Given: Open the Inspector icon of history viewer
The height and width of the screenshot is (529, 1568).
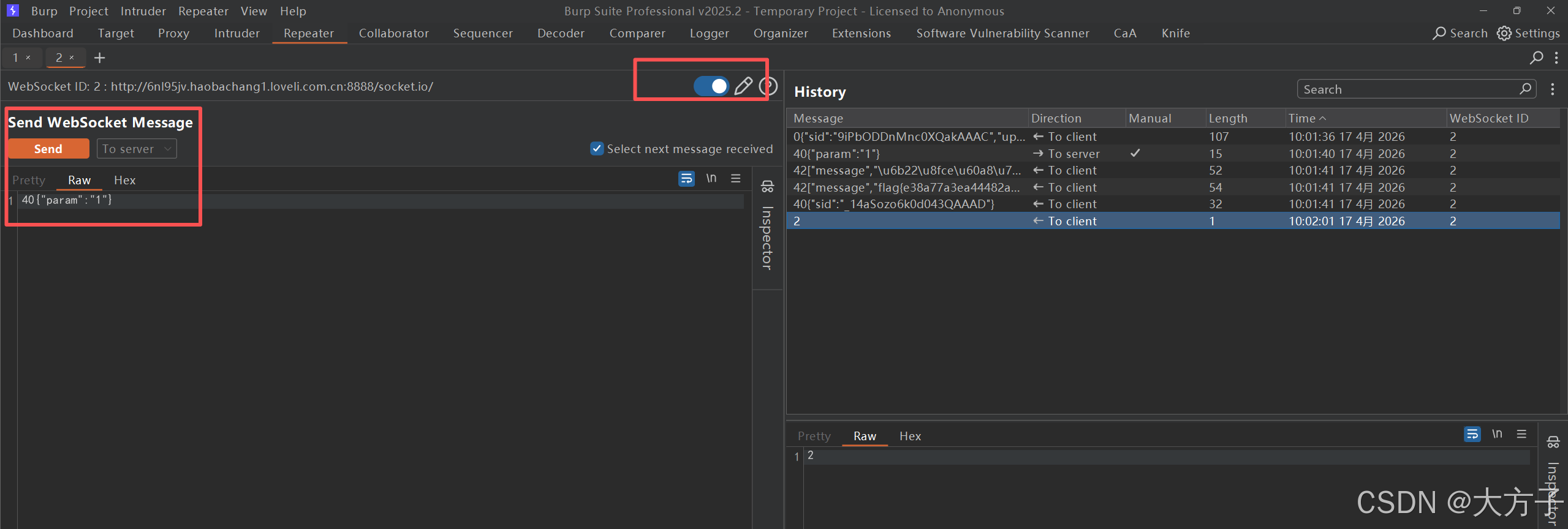Looking at the screenshot, I should (1553, 442).
